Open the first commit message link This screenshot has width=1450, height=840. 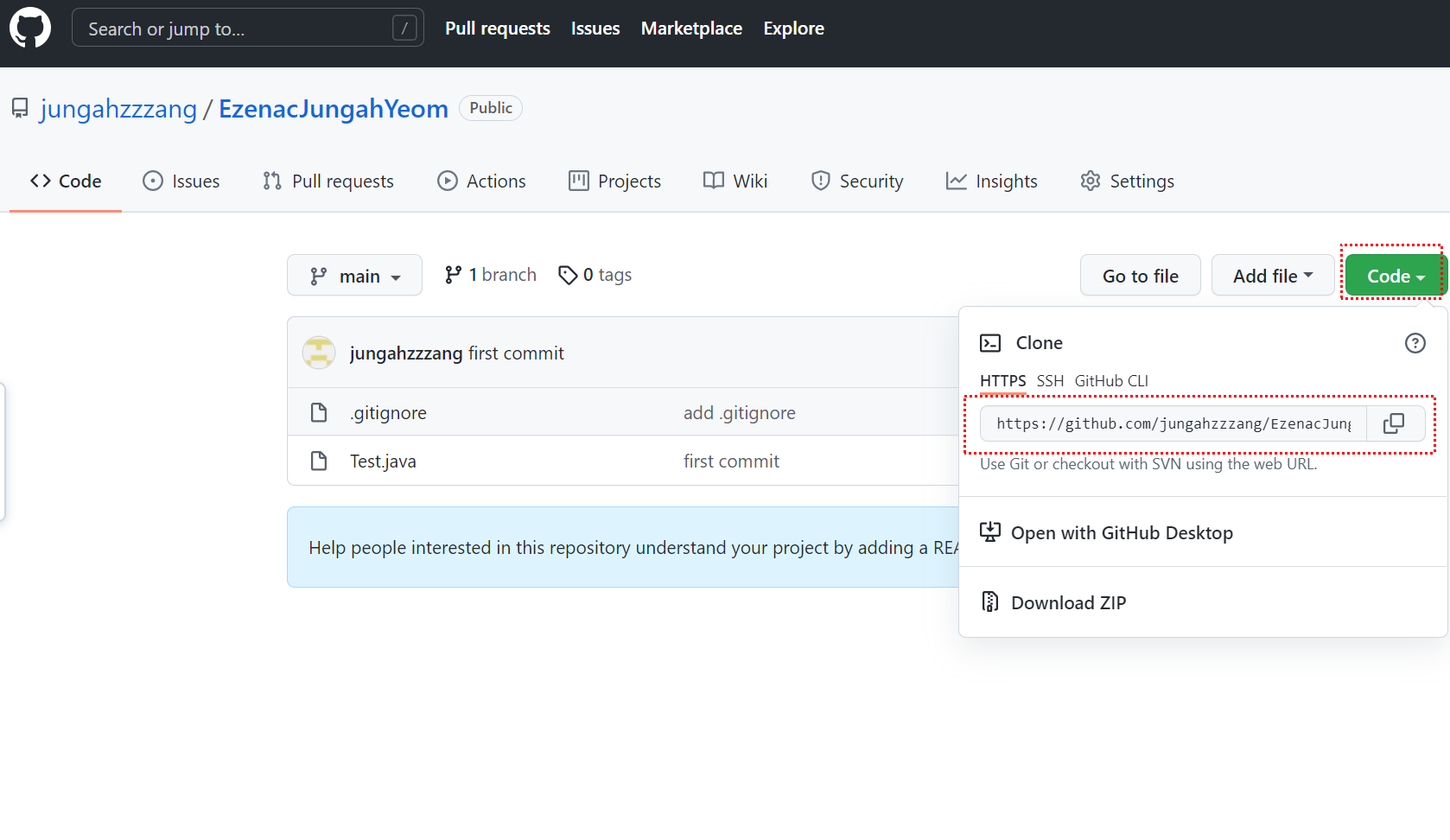click(516, 353)
